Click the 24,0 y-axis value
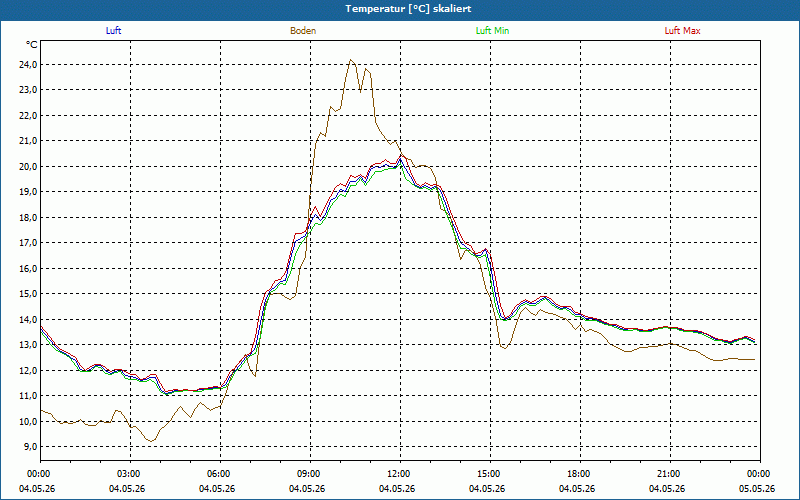 pos(29,65)
